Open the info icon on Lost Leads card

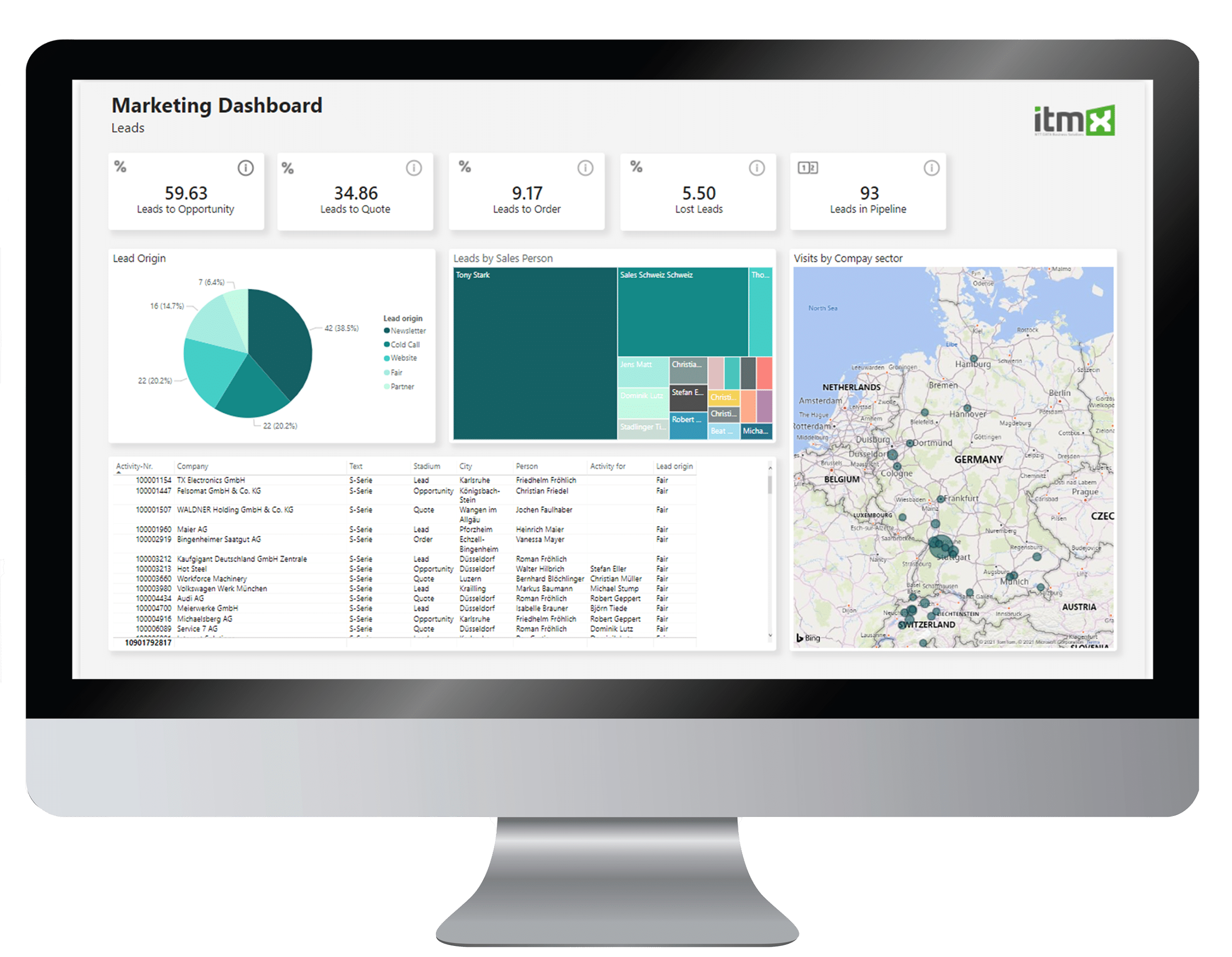point(756,168)
